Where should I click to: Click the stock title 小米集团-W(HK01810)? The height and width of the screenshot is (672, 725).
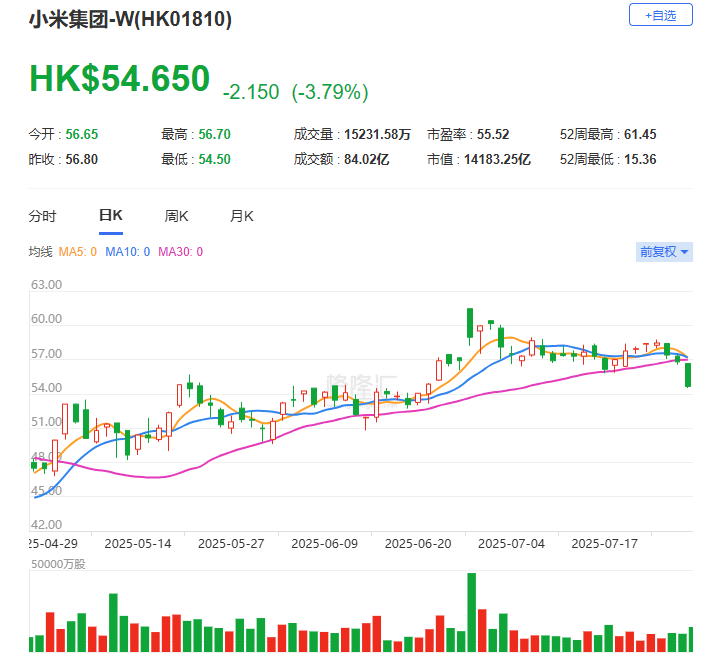tap(130, 19)
